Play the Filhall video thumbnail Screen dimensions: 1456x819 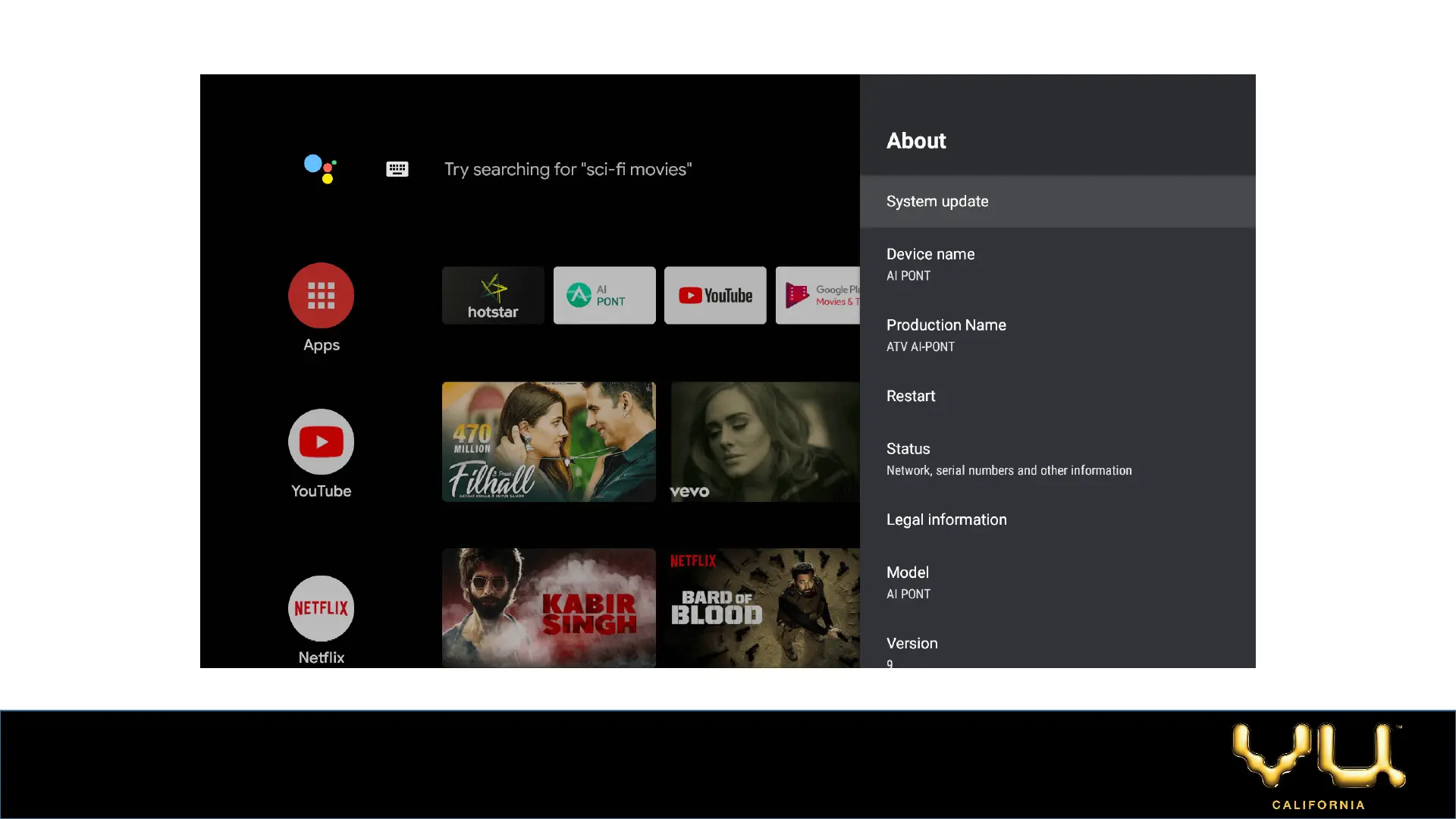tap(548, 441)
